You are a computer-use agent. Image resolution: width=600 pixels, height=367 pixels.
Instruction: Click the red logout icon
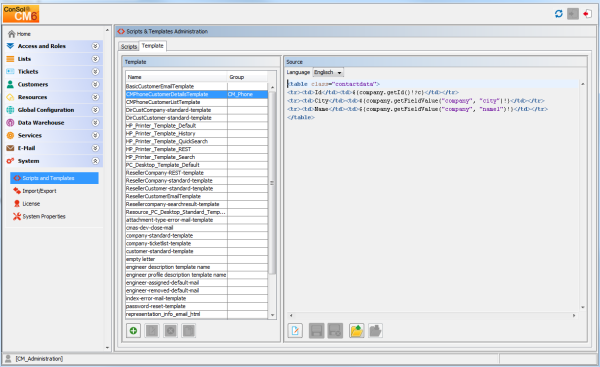coord(587,14)
